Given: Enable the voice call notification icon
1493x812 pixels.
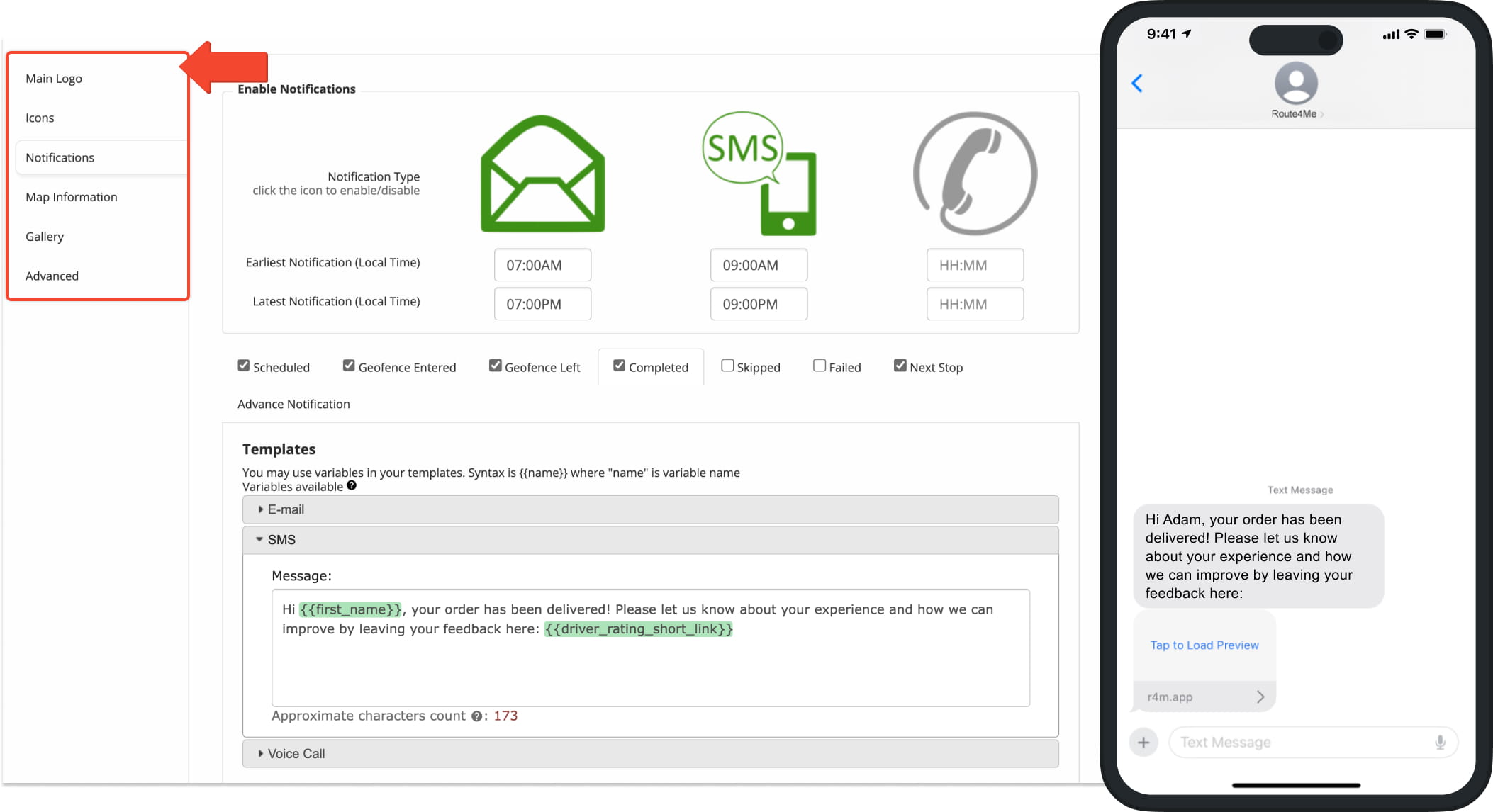Looking at the screenshot, I should point(975,174).
